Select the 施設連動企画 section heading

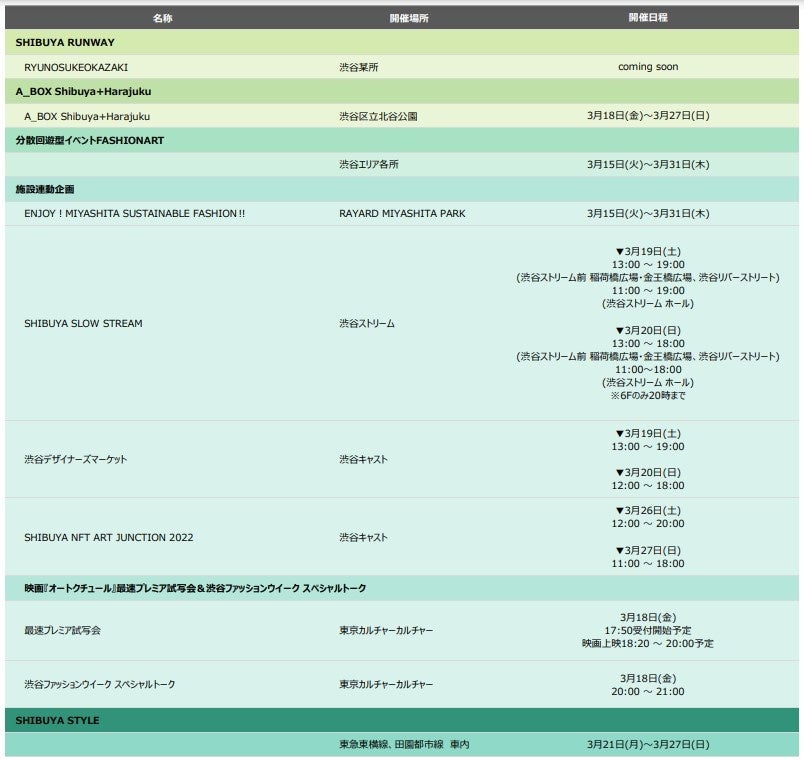pyautogui.click(x=45, y=189)
